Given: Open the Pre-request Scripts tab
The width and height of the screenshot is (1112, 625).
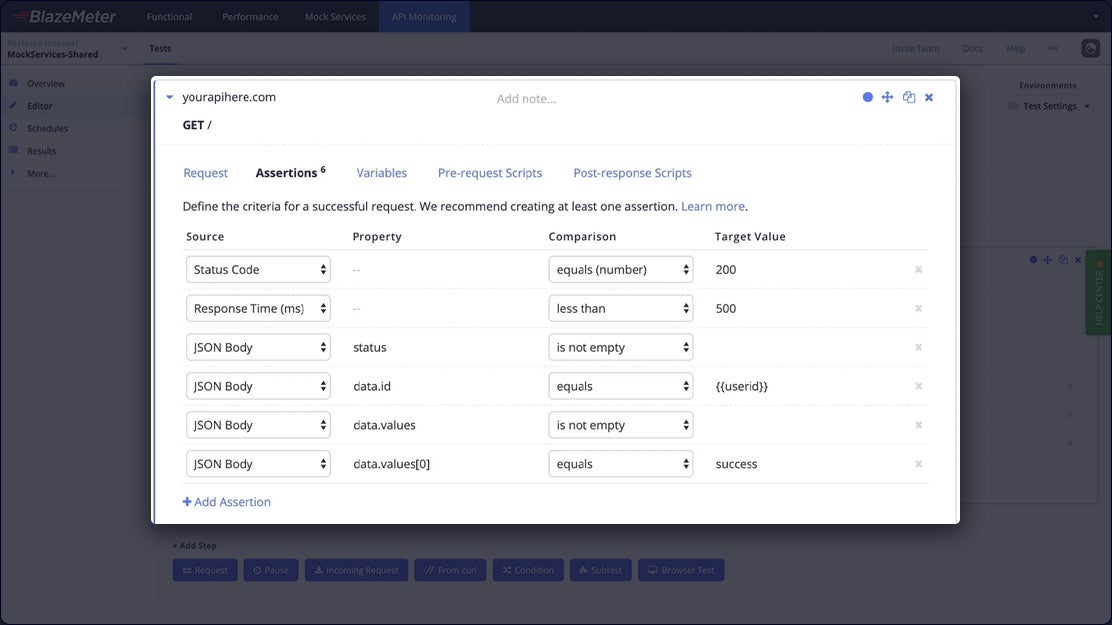Looking at the screenshot, I should click(490, 173).
